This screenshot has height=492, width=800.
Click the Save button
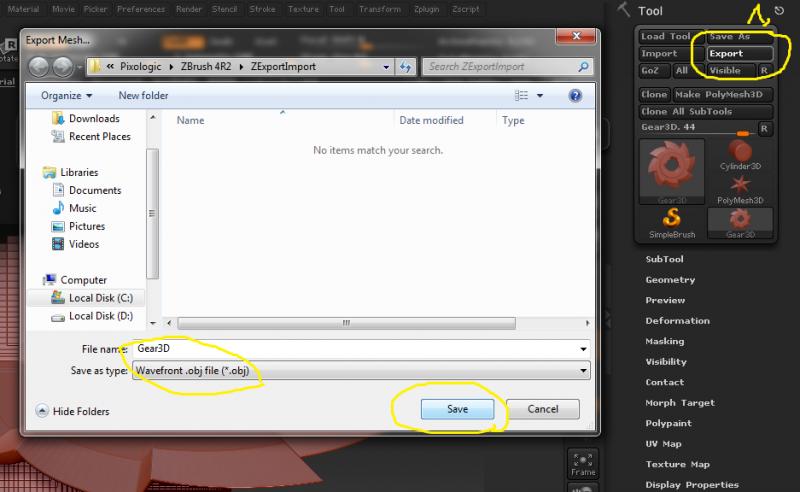coord(458,409)
